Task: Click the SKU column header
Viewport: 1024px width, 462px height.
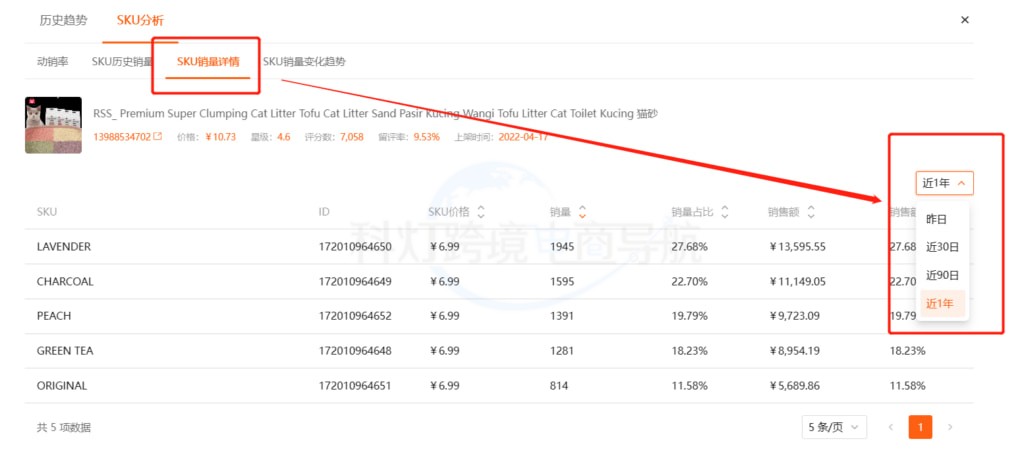Action: coord(46,212)
